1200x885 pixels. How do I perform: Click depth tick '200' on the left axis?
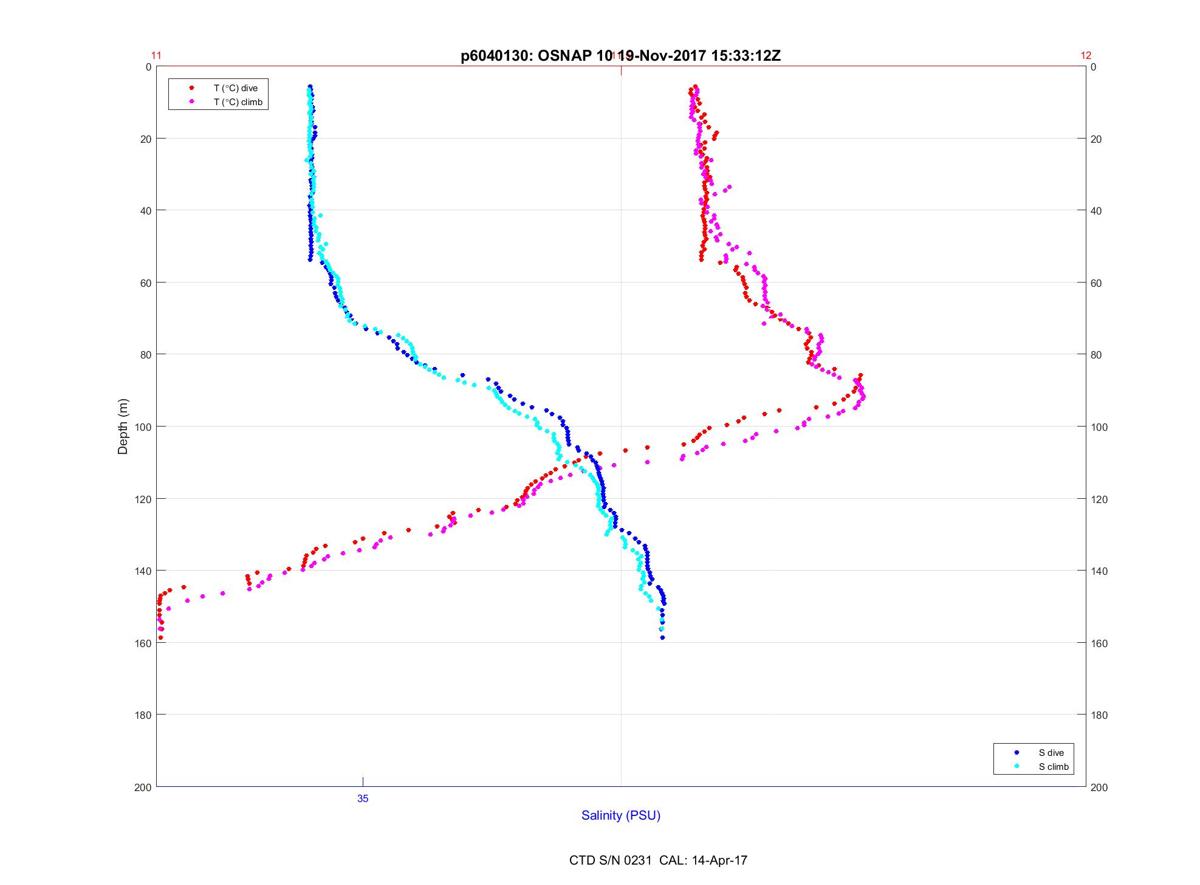click(x=141, y=787)
